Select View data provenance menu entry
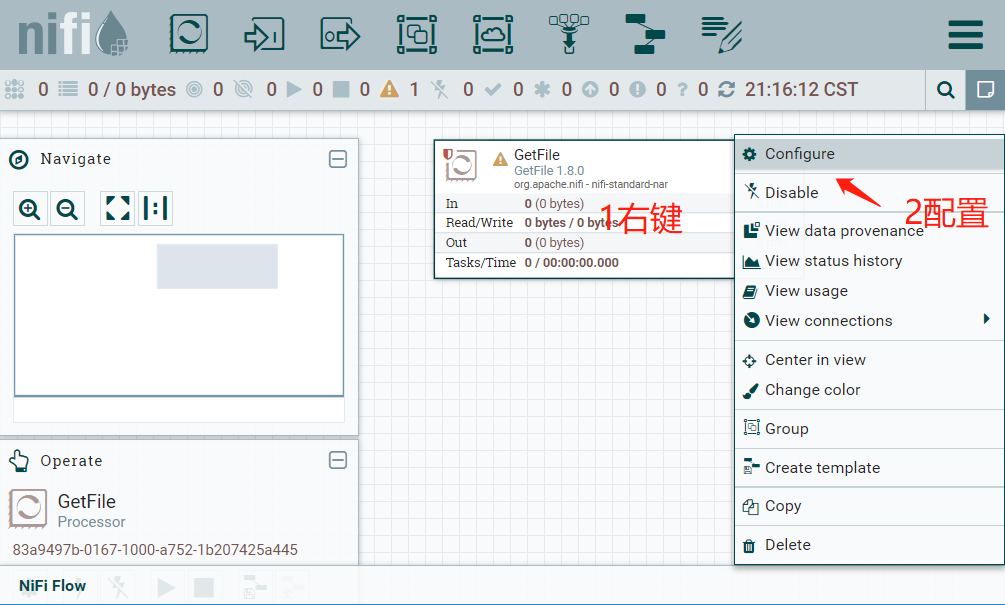 point(870,231)
